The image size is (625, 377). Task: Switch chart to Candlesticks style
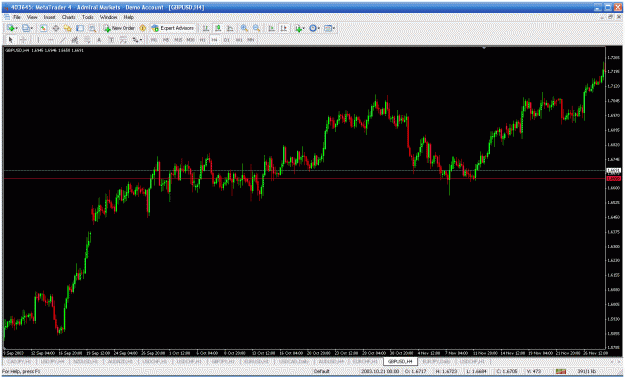[218, 28]
